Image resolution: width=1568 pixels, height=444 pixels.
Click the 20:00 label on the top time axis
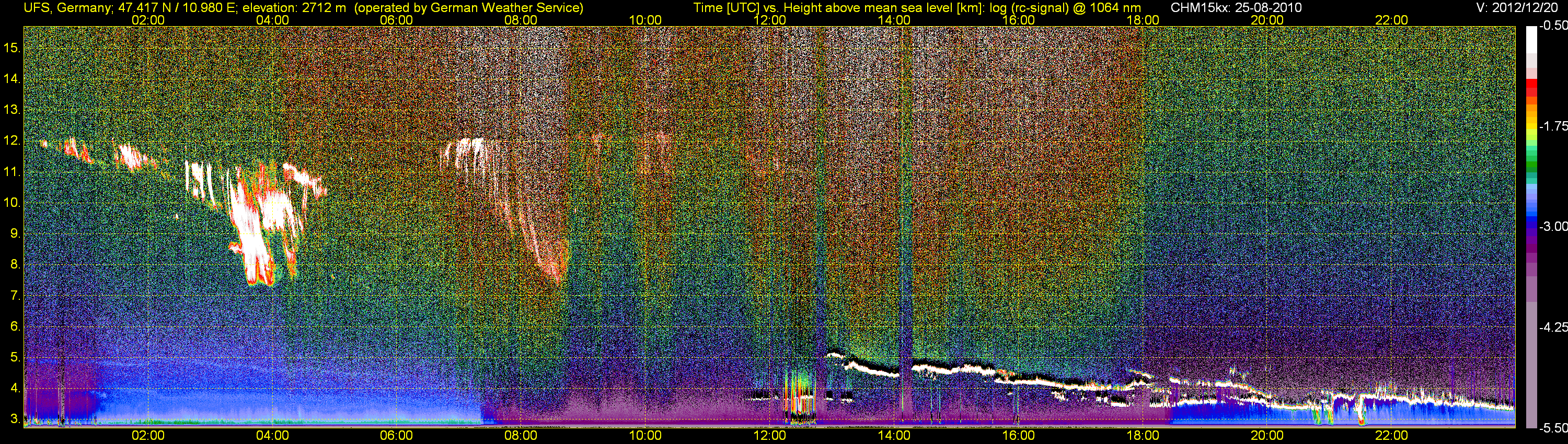click(x=1267, y=20)
